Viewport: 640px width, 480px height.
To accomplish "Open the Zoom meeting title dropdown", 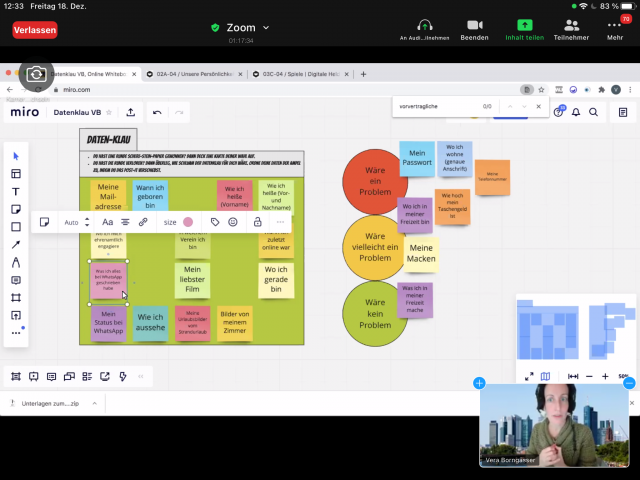I will [266, 28].
